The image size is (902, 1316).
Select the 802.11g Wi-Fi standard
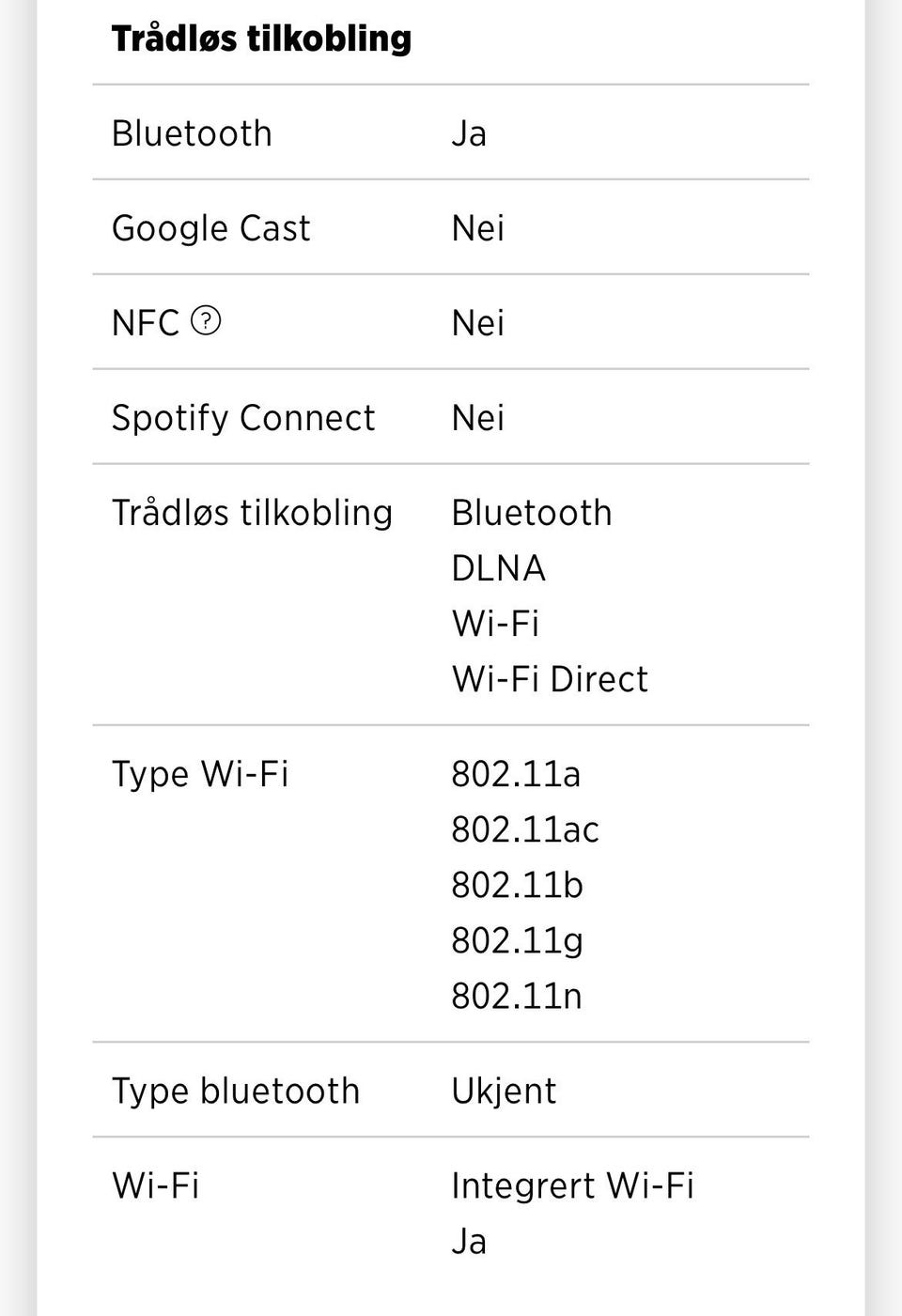(518, 940)
